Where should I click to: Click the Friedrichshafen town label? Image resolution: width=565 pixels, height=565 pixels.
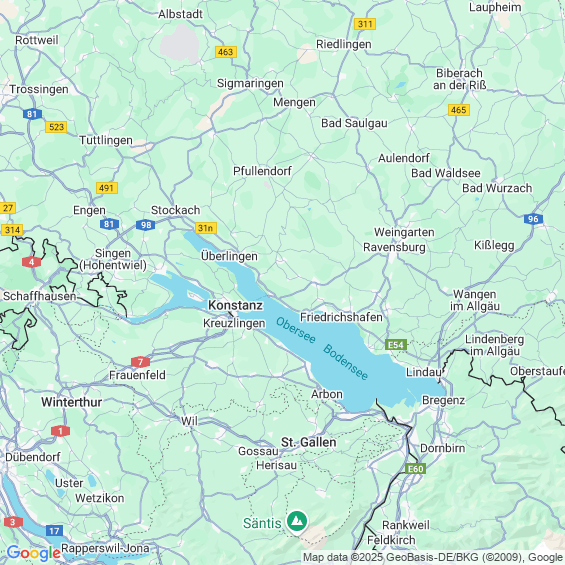[x=341, y=317]
